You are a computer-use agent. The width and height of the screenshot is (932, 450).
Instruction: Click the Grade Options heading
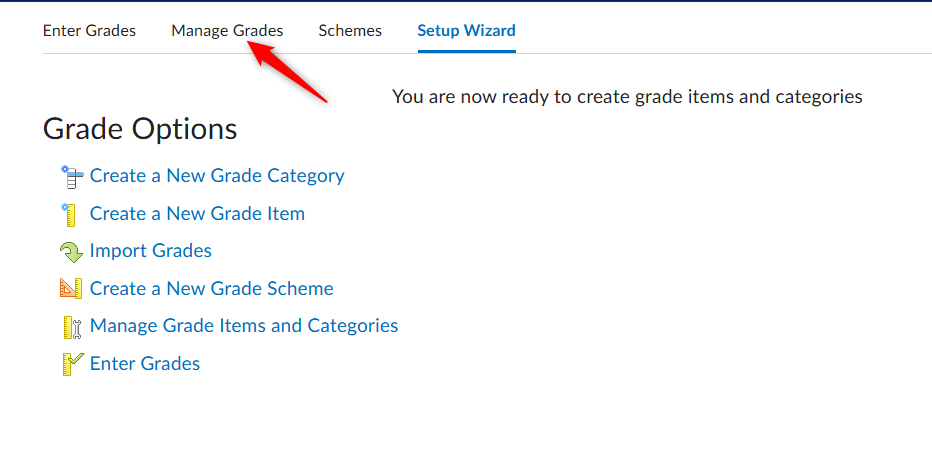click(x=140, y=128)
